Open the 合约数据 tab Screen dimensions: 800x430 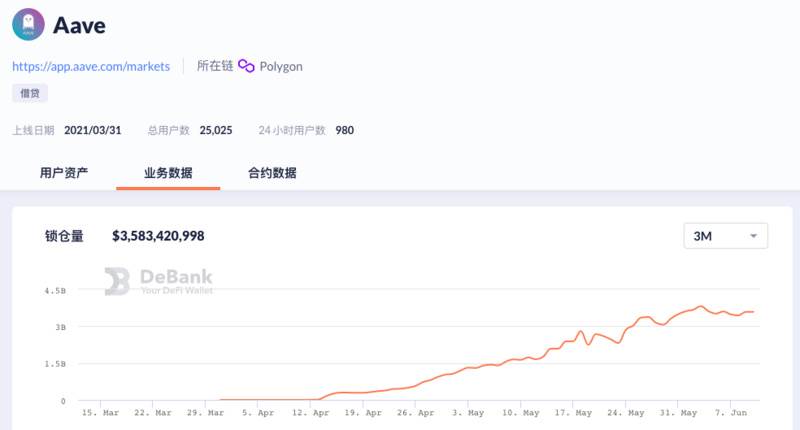pos(272,173)
